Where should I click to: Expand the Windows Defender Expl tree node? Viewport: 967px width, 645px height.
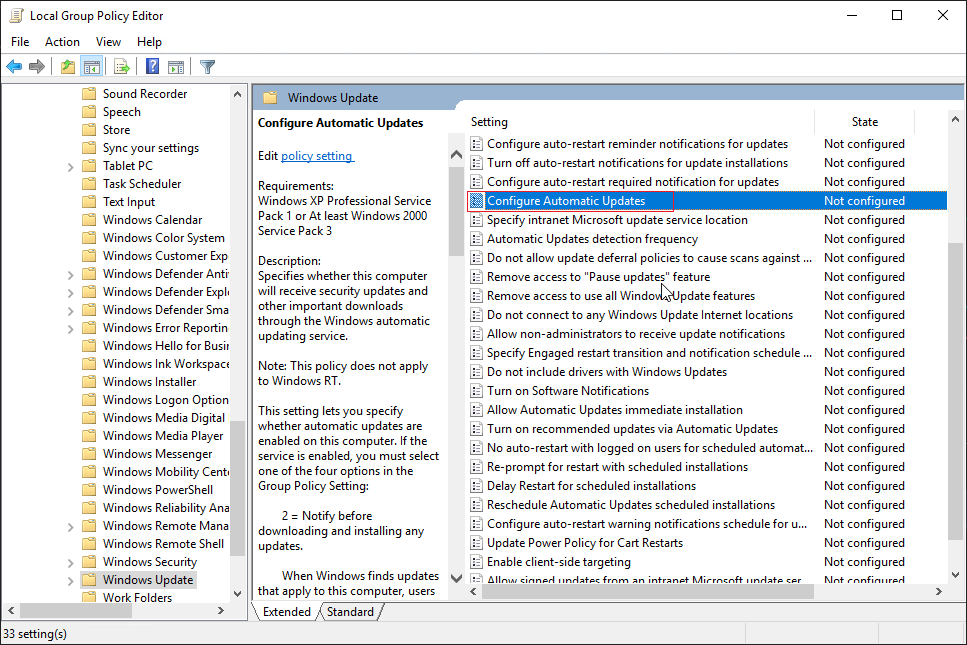click(x=70, y=292)
